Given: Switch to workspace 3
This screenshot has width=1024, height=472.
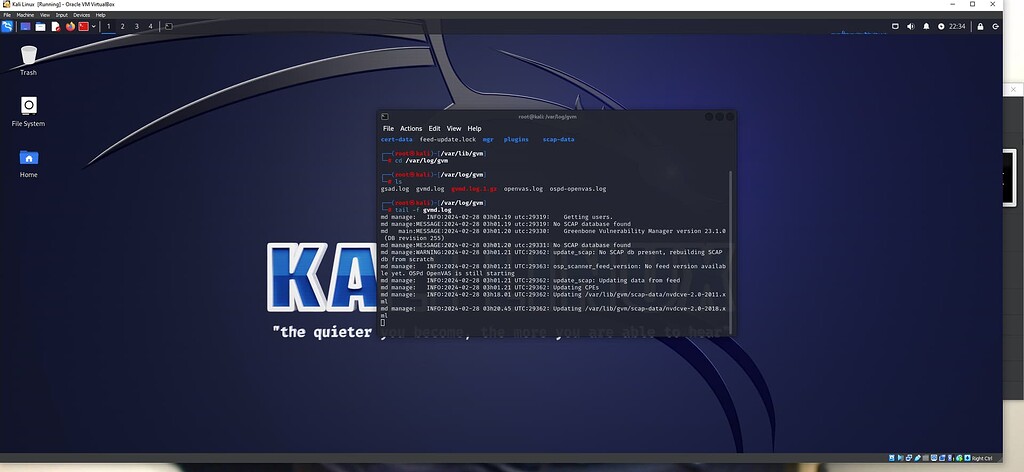Looking at the screenshot, I should 137,26.
